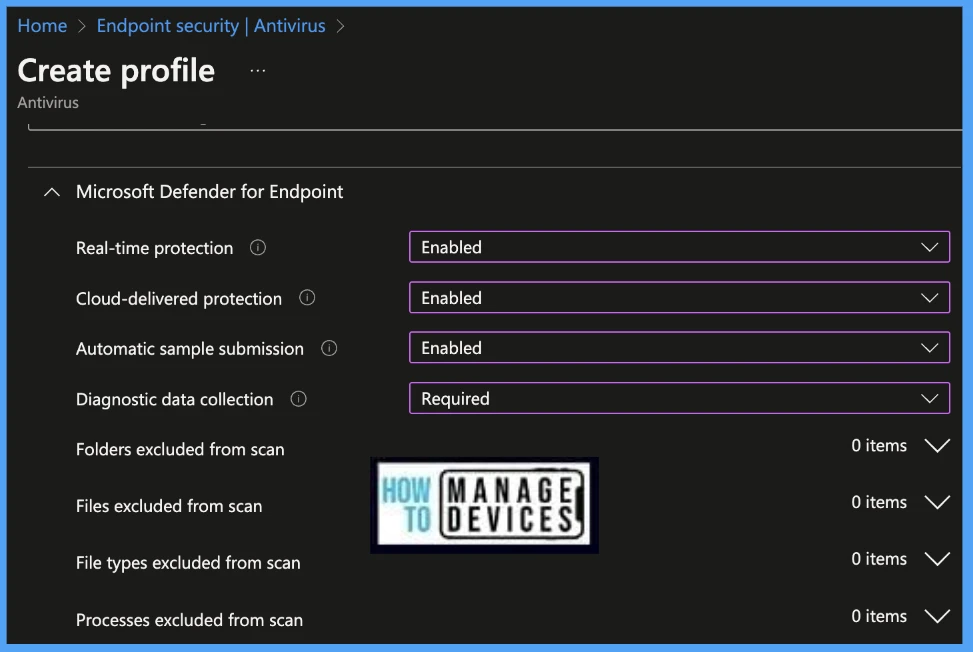Open the Diagnostic data collection dropdown

click(x=679, y=398)
